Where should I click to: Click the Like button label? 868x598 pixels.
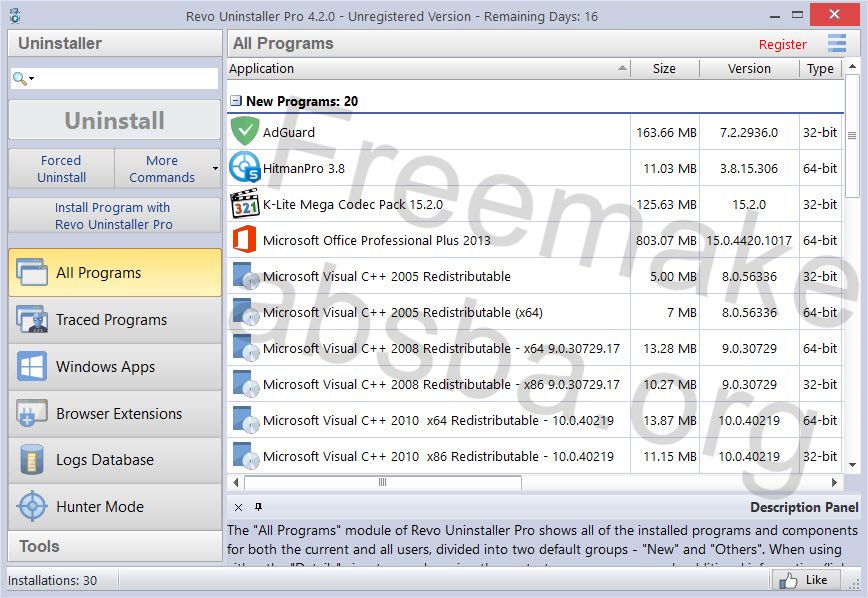pos(817,580)
